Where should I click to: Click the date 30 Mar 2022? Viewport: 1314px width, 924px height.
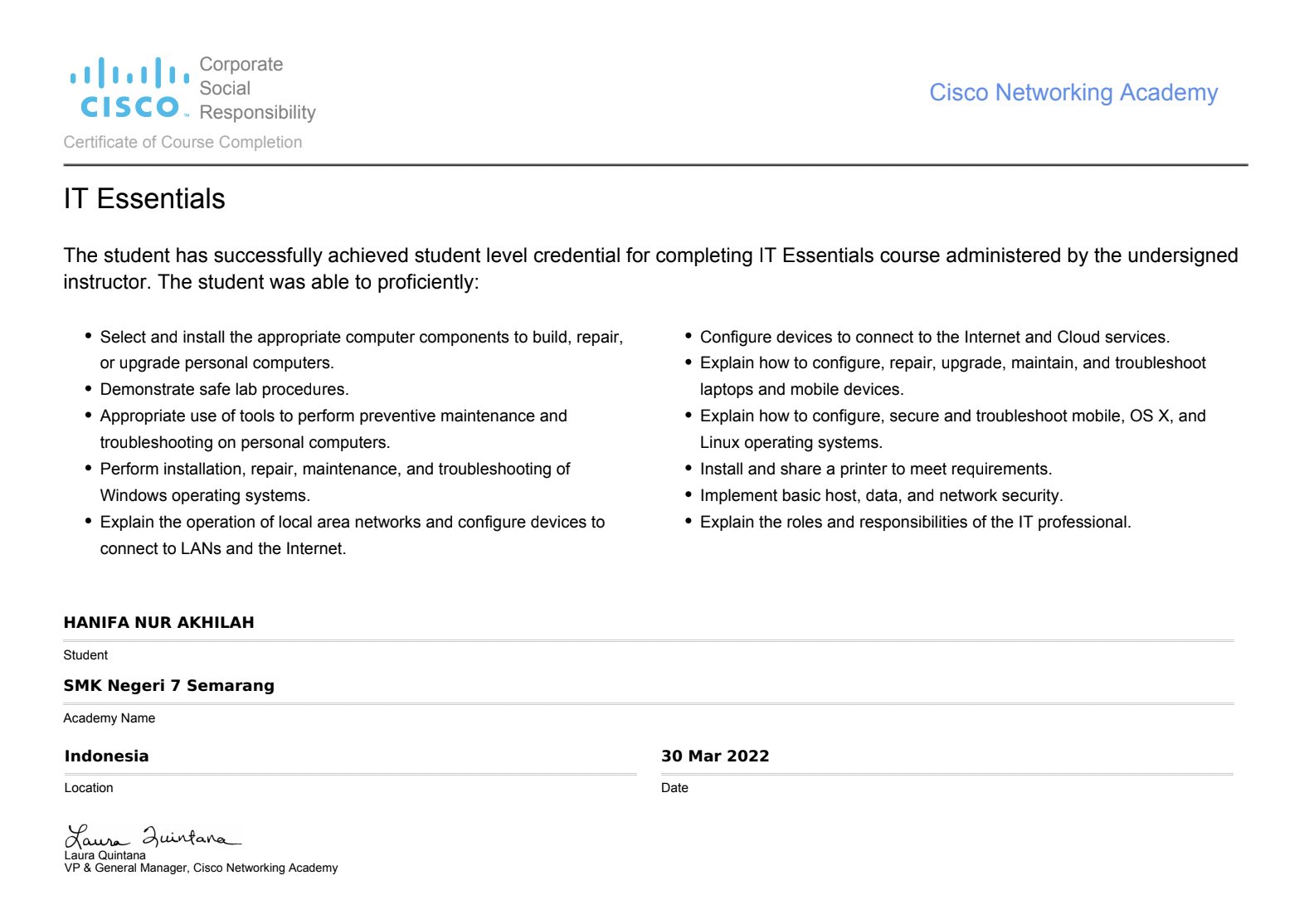pyautogui.click(x=714, y=756)
